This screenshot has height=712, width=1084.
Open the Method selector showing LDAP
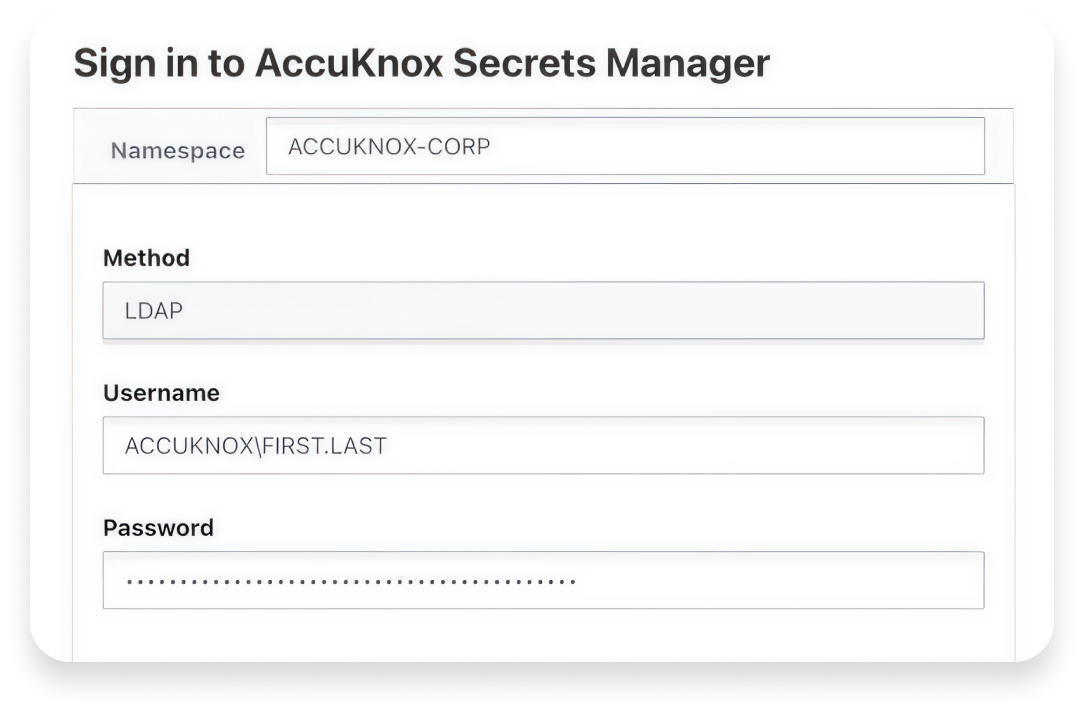(545, 310)
